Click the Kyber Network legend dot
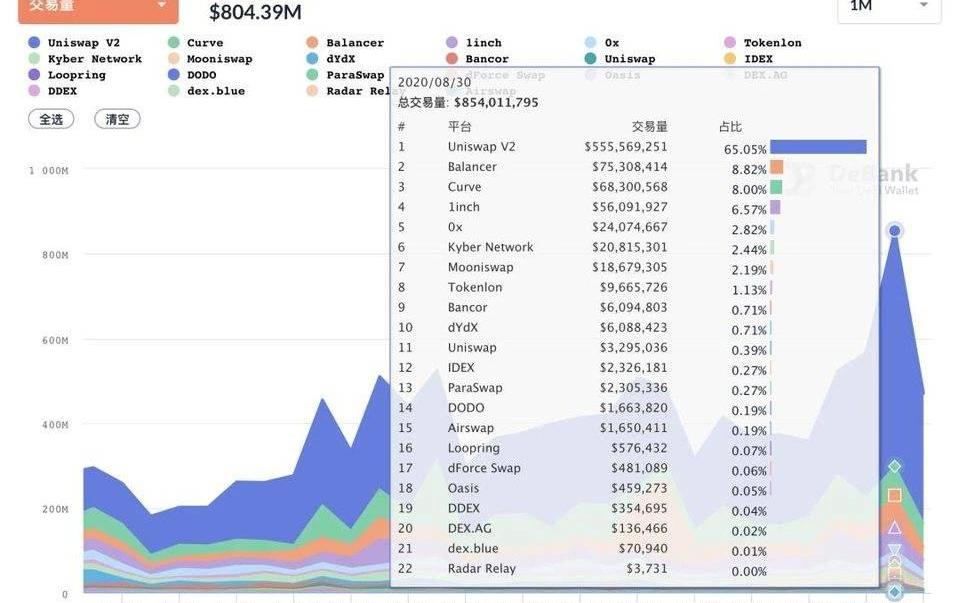Screen dimensions: 960x603 34,59
